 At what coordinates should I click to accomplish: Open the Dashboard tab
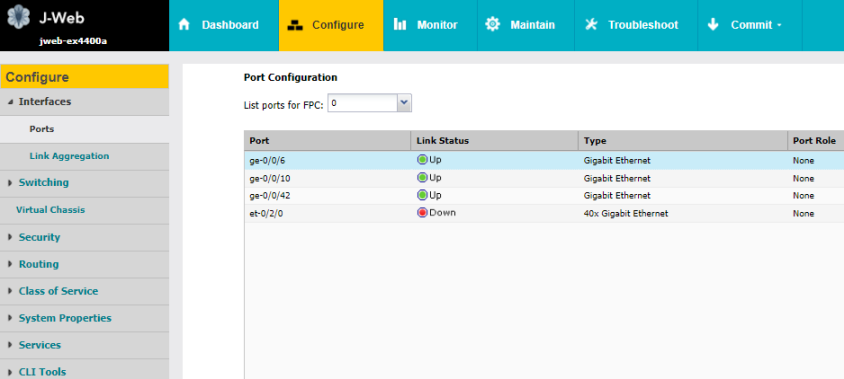(224, 25)
